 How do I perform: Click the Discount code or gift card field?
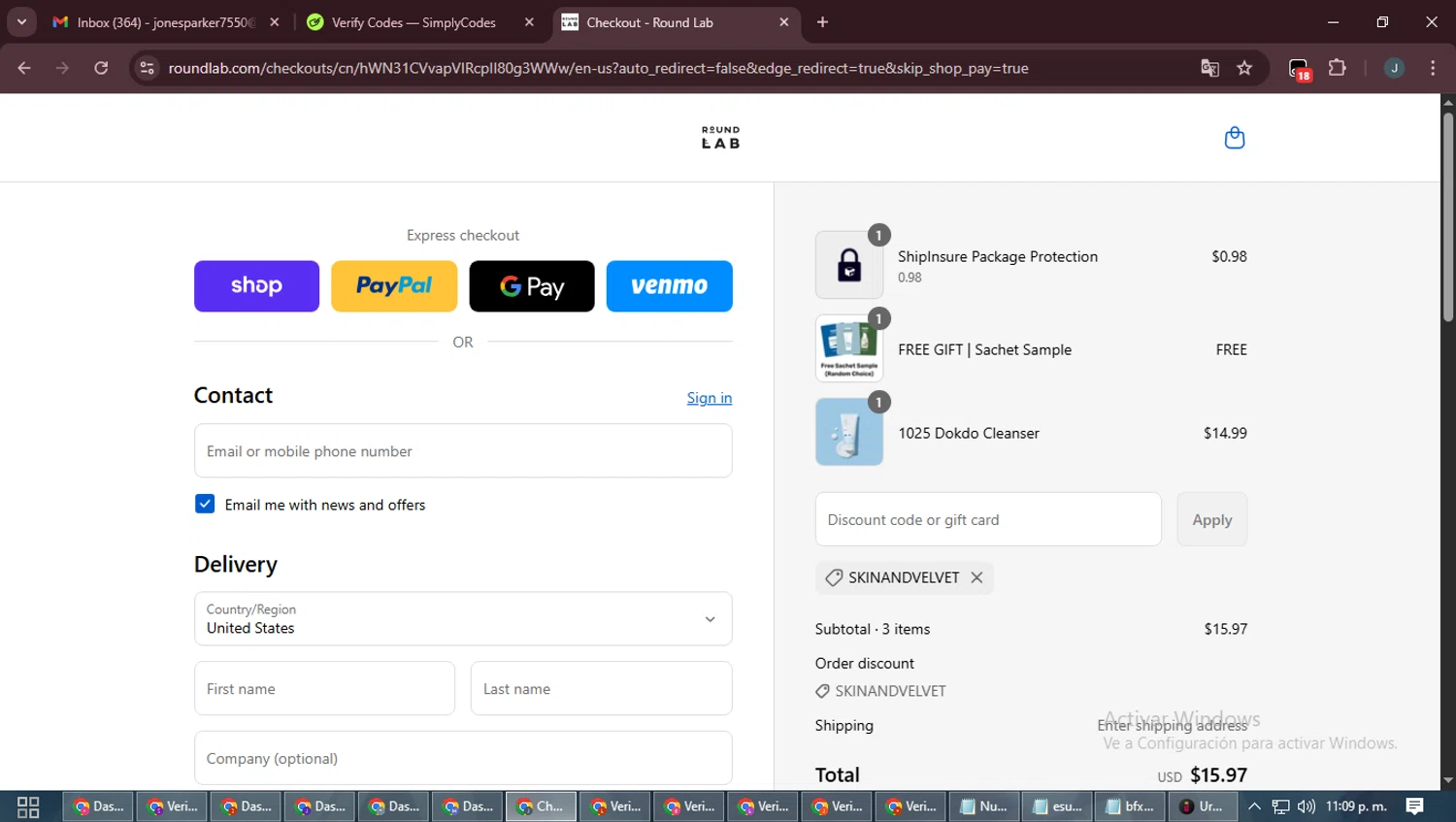(x=988, y=519)
